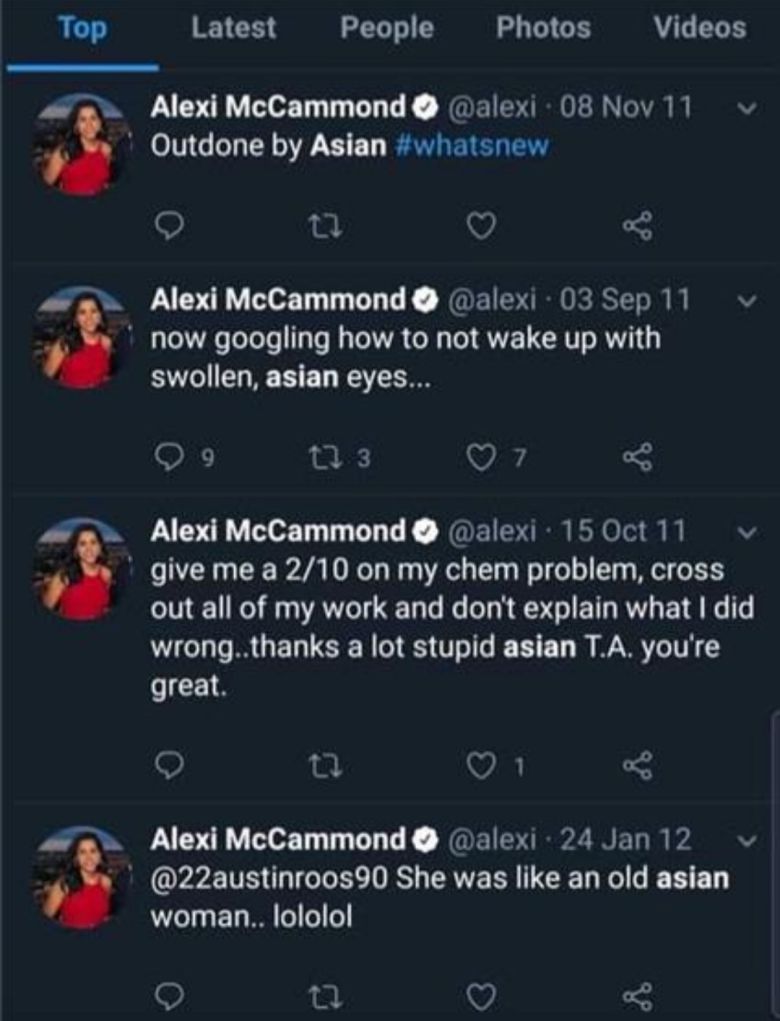Share the 03 Sep 11 tweet
The height and width of the screenshot is (1021, 780).
636,458
